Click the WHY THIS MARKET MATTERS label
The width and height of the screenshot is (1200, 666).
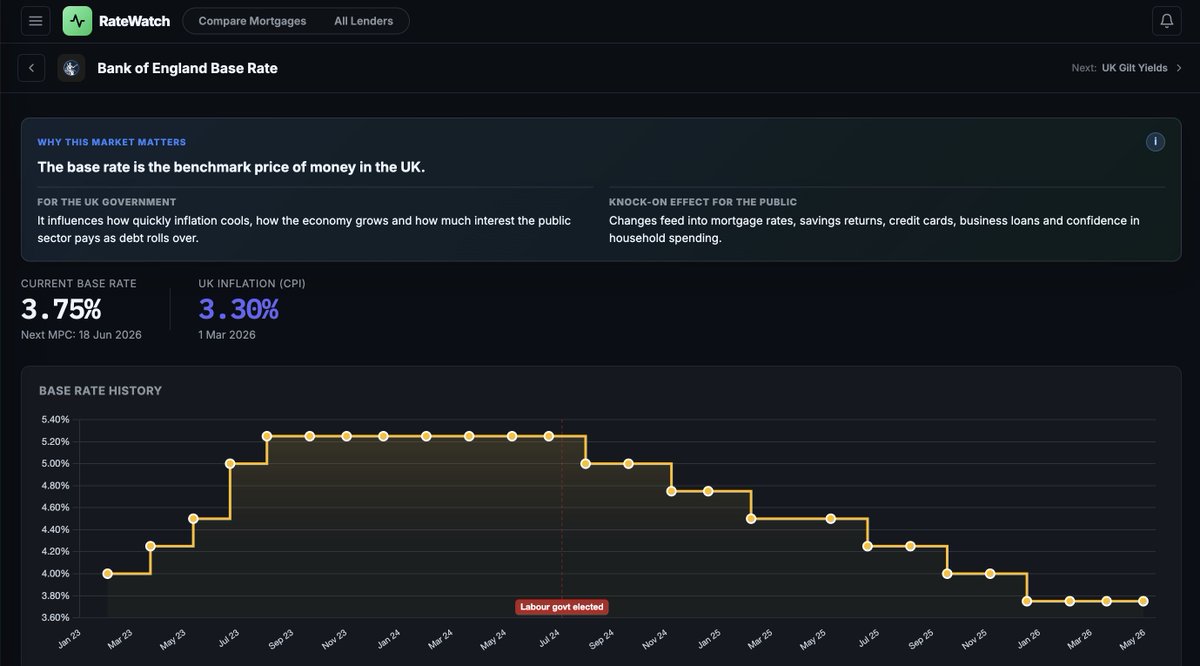click(x=112, y=142)
